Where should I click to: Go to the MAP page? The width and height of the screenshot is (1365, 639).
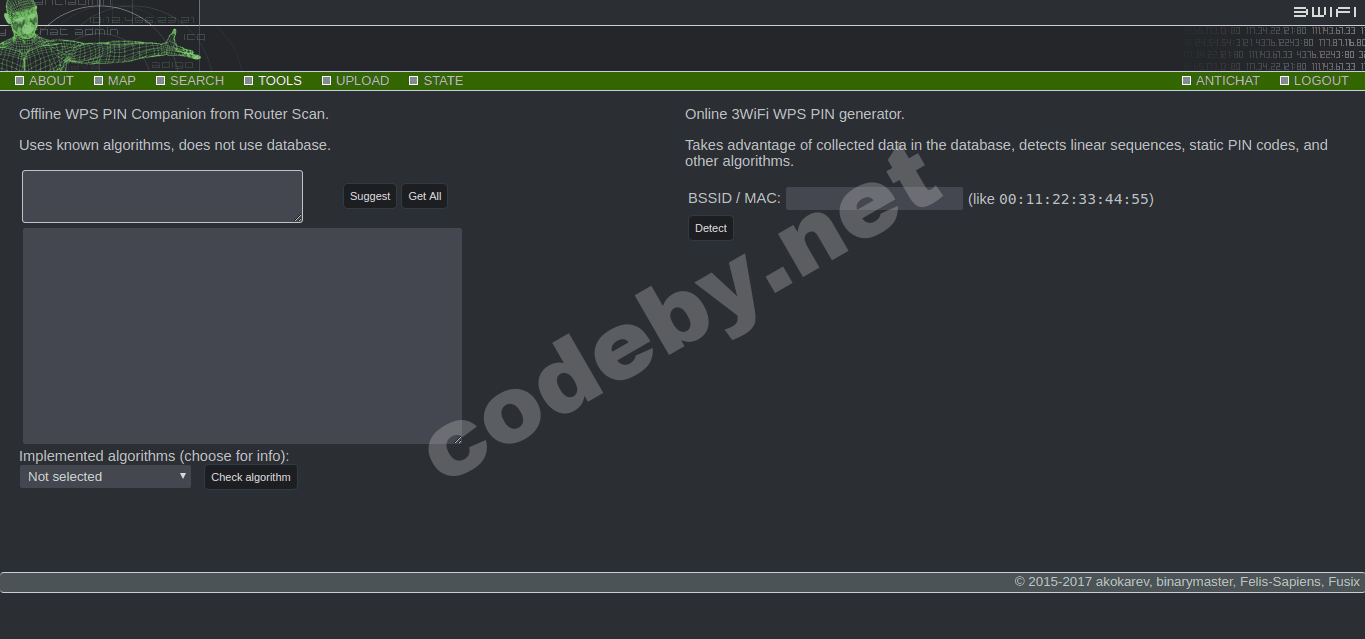point(122,81)
